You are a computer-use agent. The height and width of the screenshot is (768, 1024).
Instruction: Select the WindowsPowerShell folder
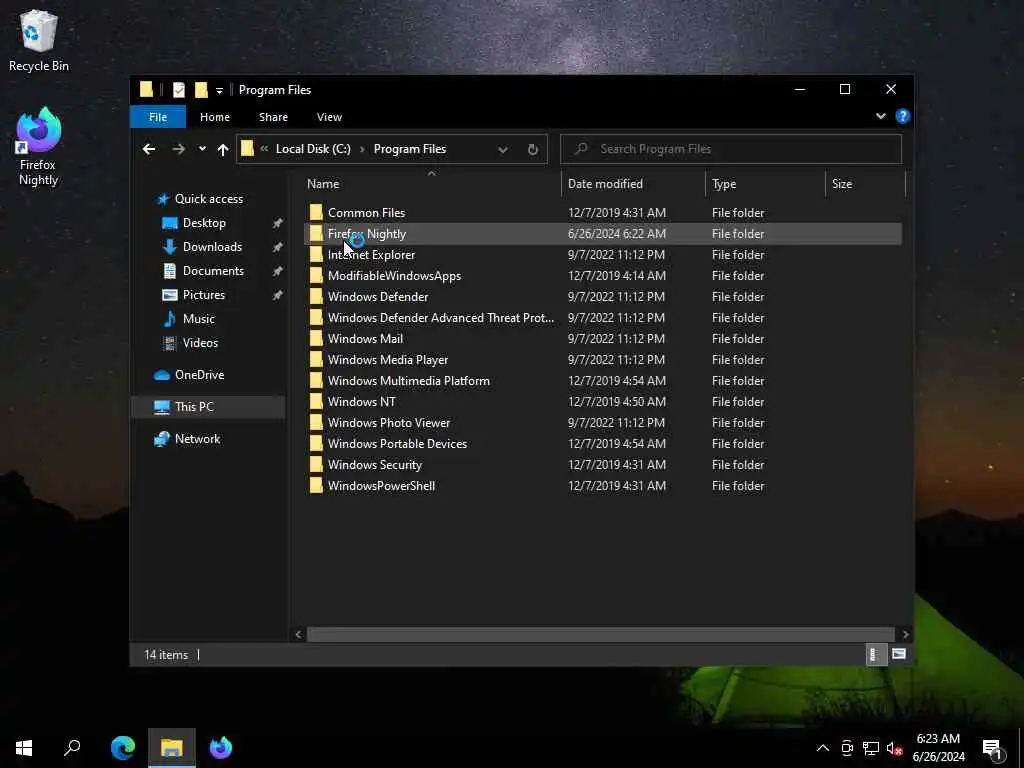[381, 486]
